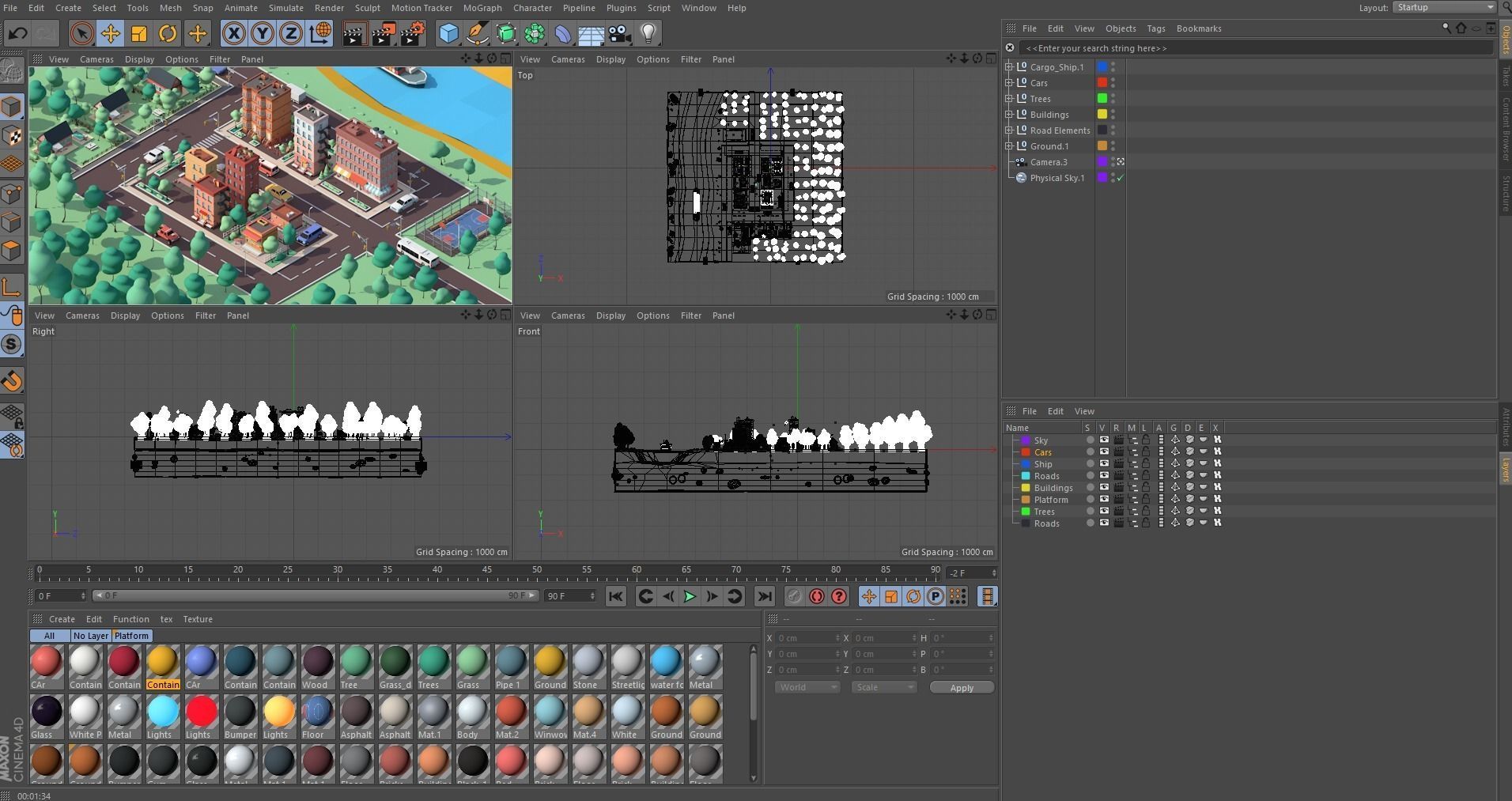Open the MoGraph menu
The width and height of the screenshot is (1512, 801).
tap(482, 8)
